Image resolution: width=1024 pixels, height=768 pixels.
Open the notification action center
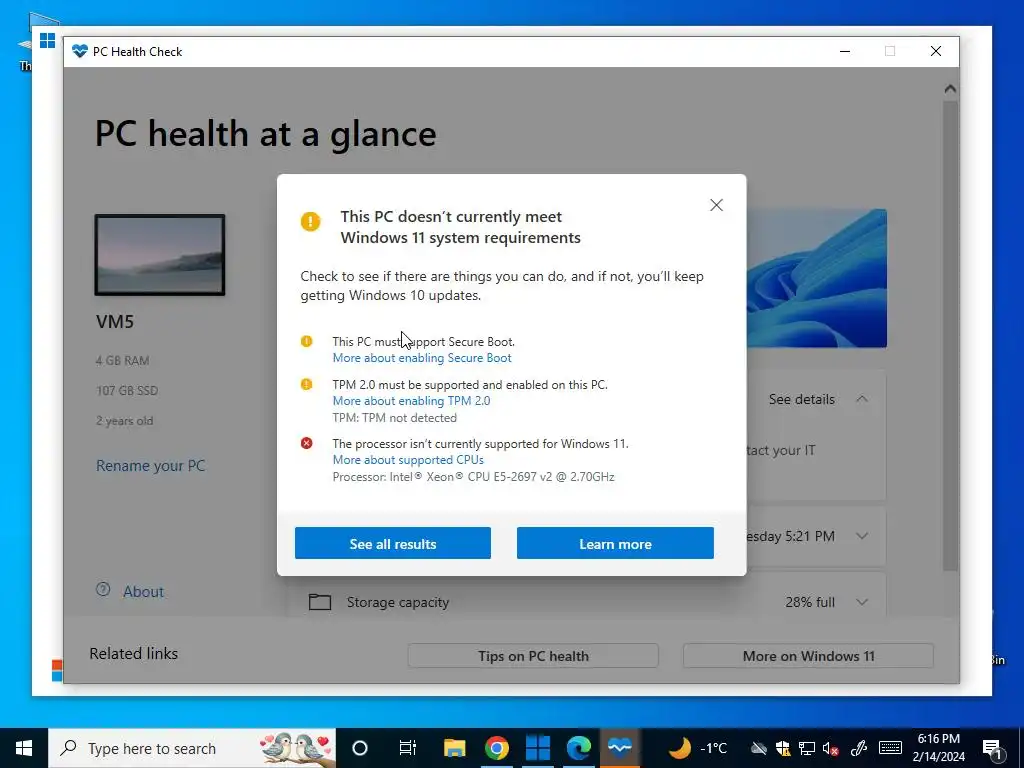click(992, 749)
